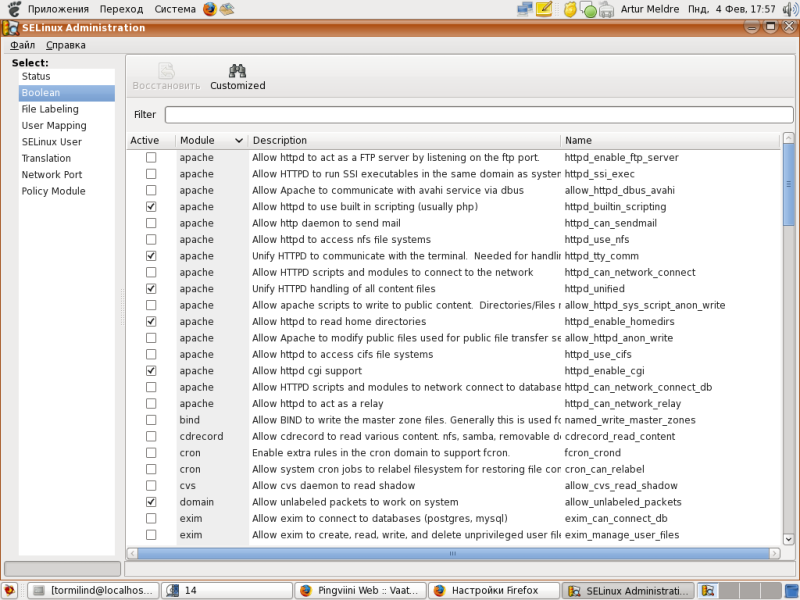This screenshot has width=800, height=600.
Task: Open the Network Port section
Action: (67, 174)
